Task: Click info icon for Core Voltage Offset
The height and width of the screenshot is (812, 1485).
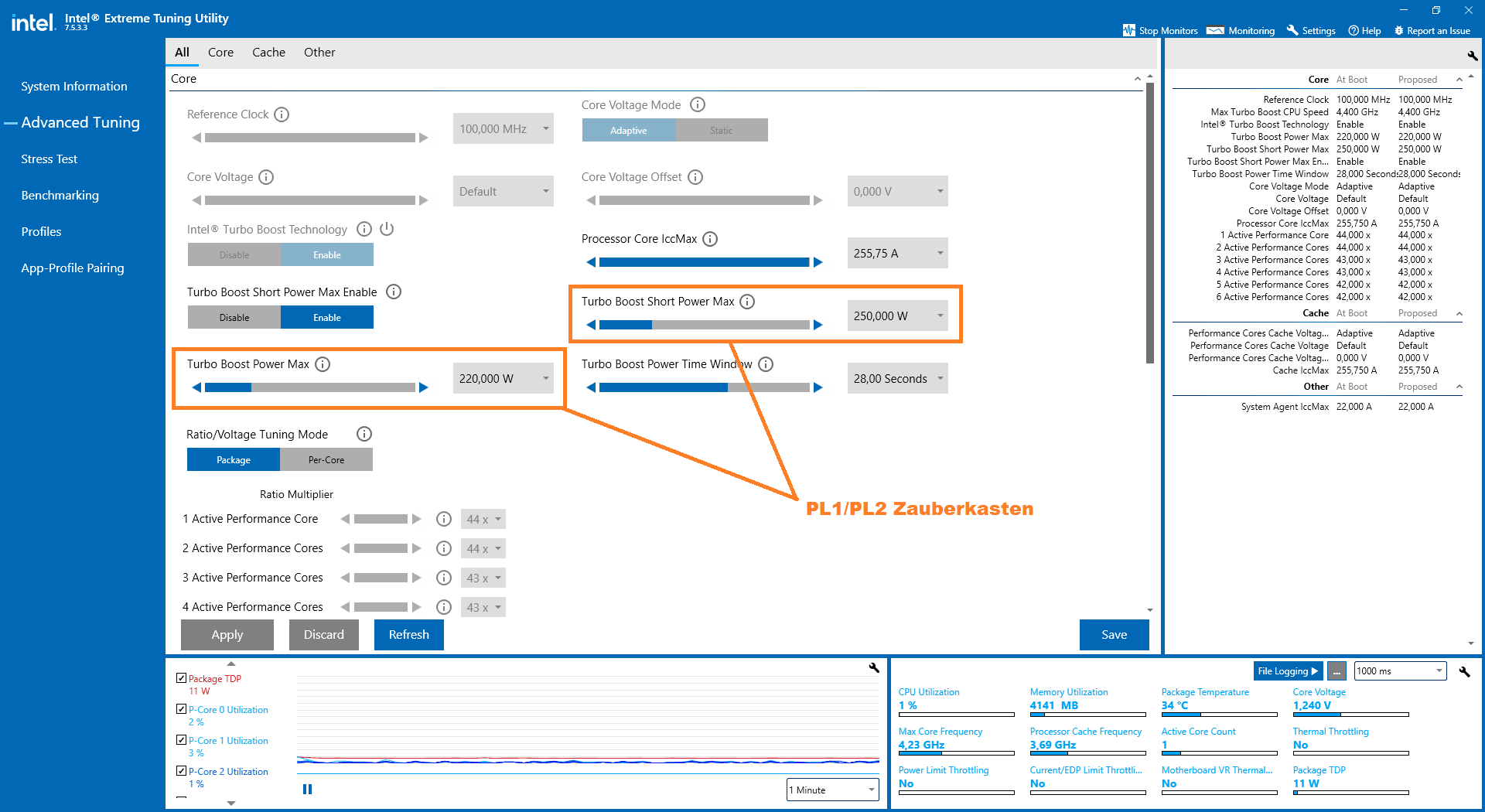Action: coord(695,177)
